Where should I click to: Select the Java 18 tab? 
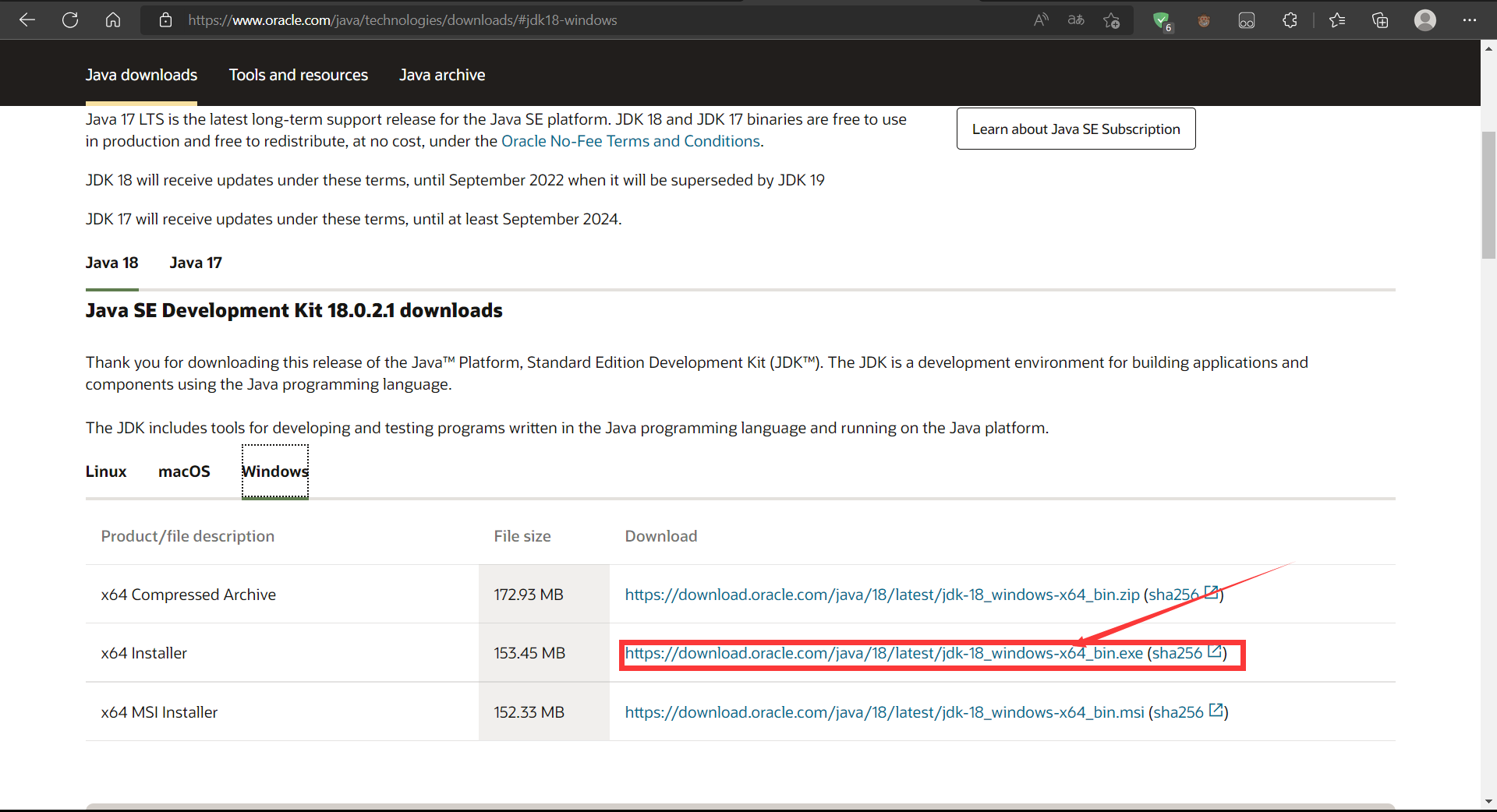coord(112,263)
